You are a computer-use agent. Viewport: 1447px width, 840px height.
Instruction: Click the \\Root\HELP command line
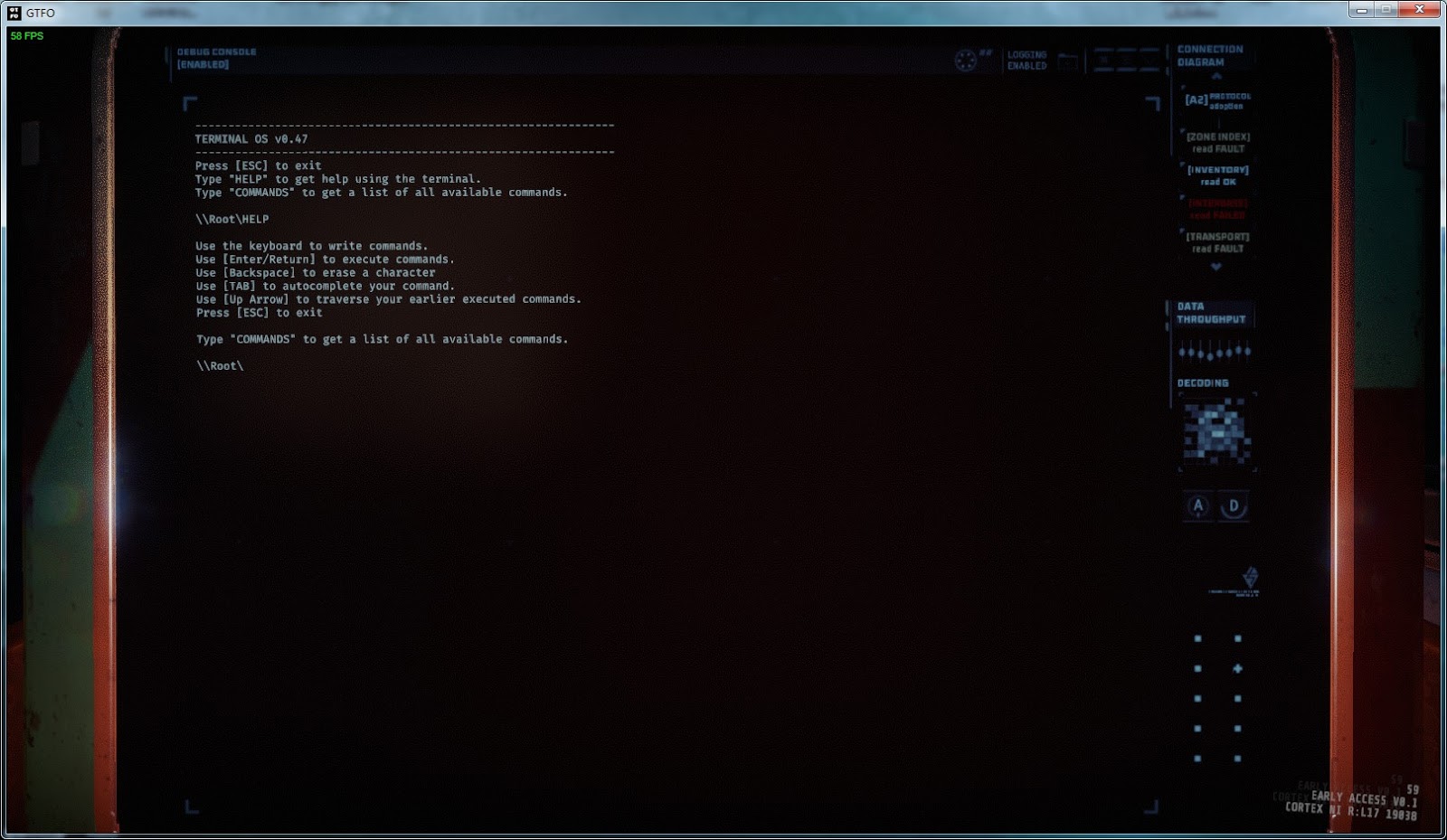click(x=232, y=219)
